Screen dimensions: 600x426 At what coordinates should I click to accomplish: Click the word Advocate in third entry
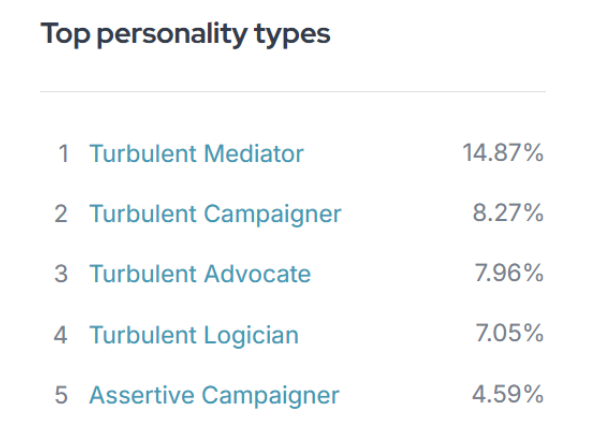[259, 274]
